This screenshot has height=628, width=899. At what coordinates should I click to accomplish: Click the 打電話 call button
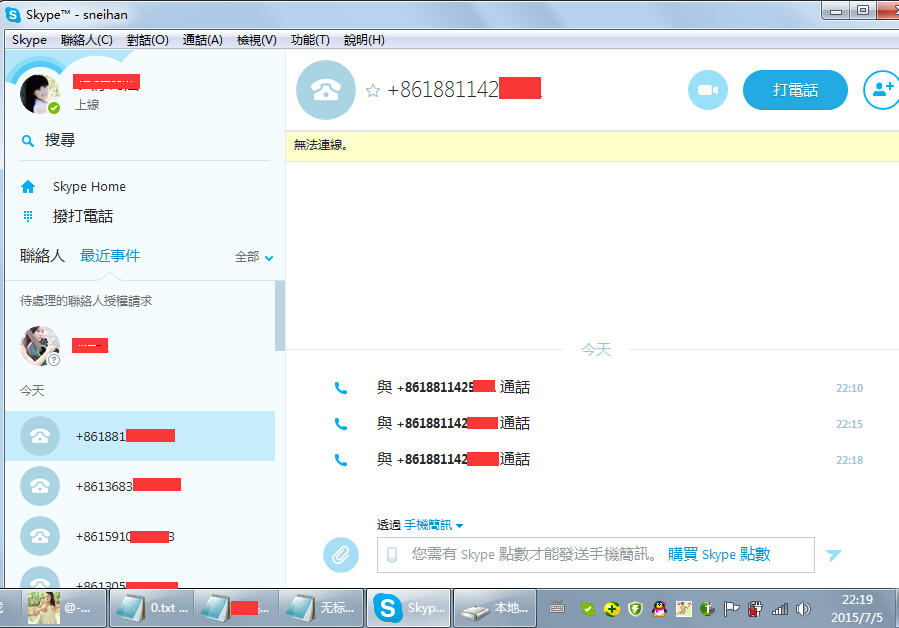tap(795, 90)
